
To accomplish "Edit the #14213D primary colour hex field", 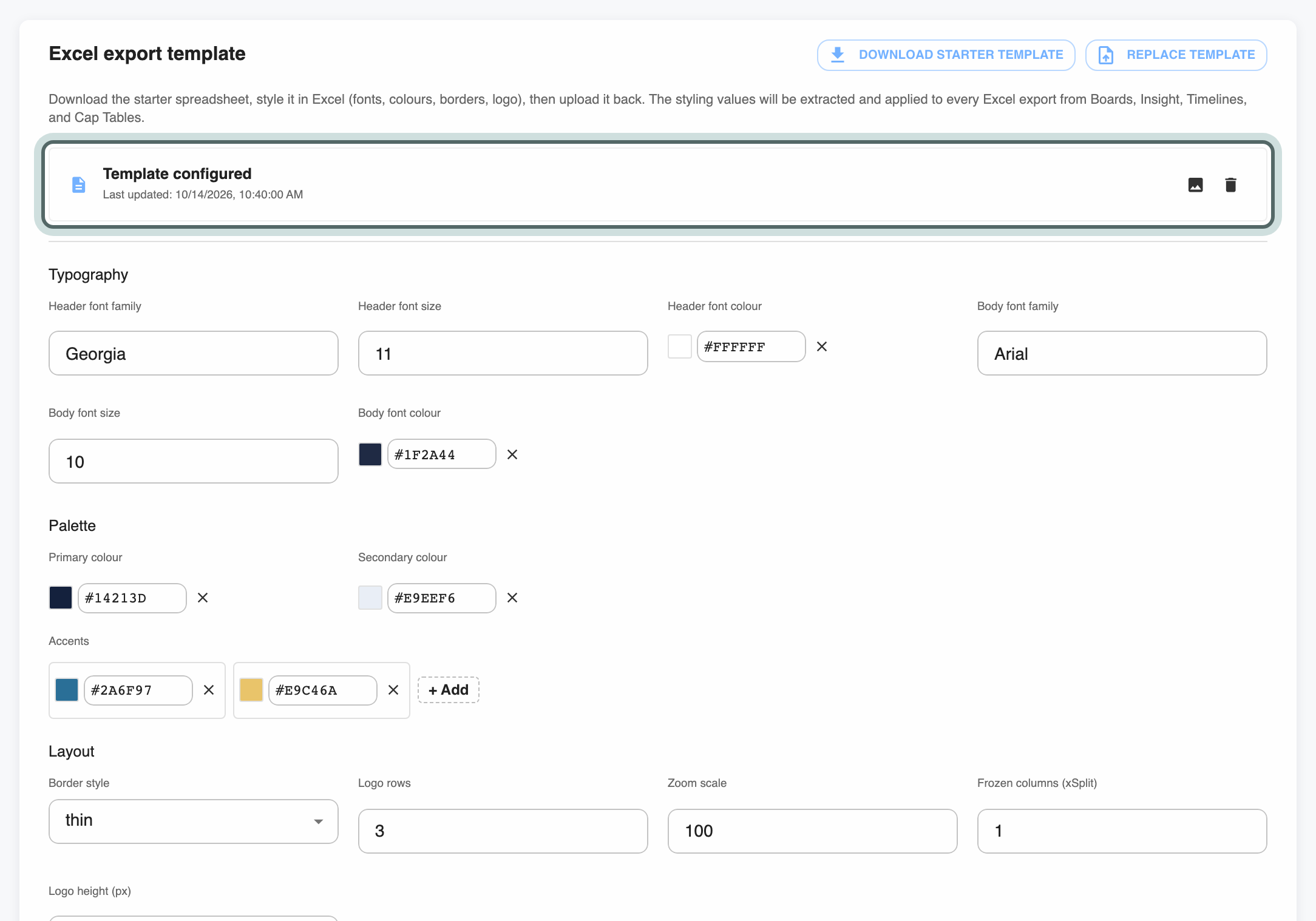I will tap(132, 598).
